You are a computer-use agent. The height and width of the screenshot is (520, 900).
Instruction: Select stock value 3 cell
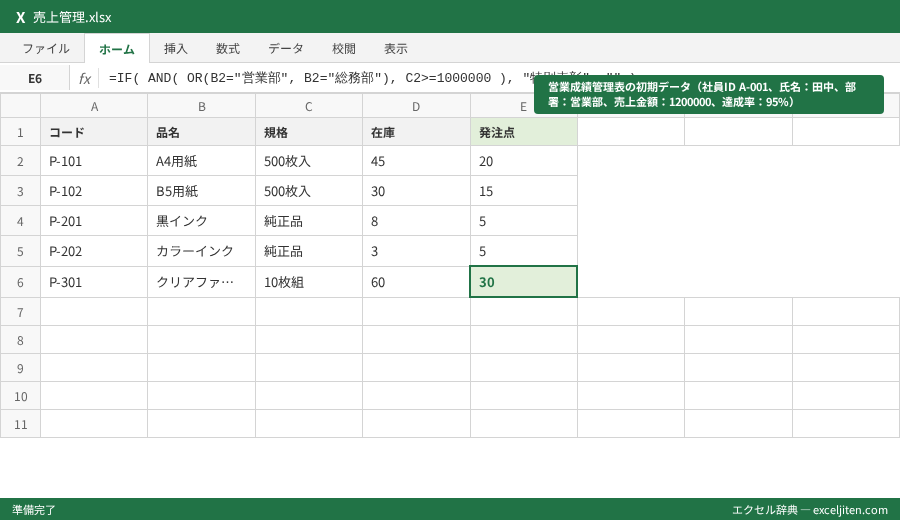(x=416, y=251)
